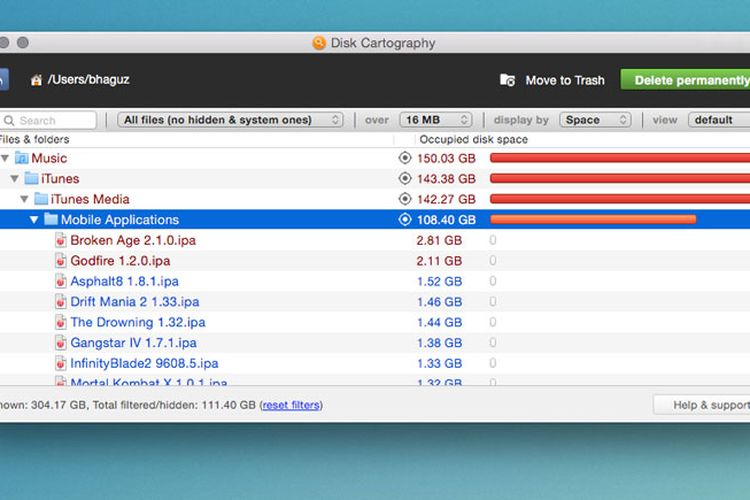The height and width of the screenshot is (500, 750).
Task: Click the target icon next to 143.38 GB
Action: (405, 178)
